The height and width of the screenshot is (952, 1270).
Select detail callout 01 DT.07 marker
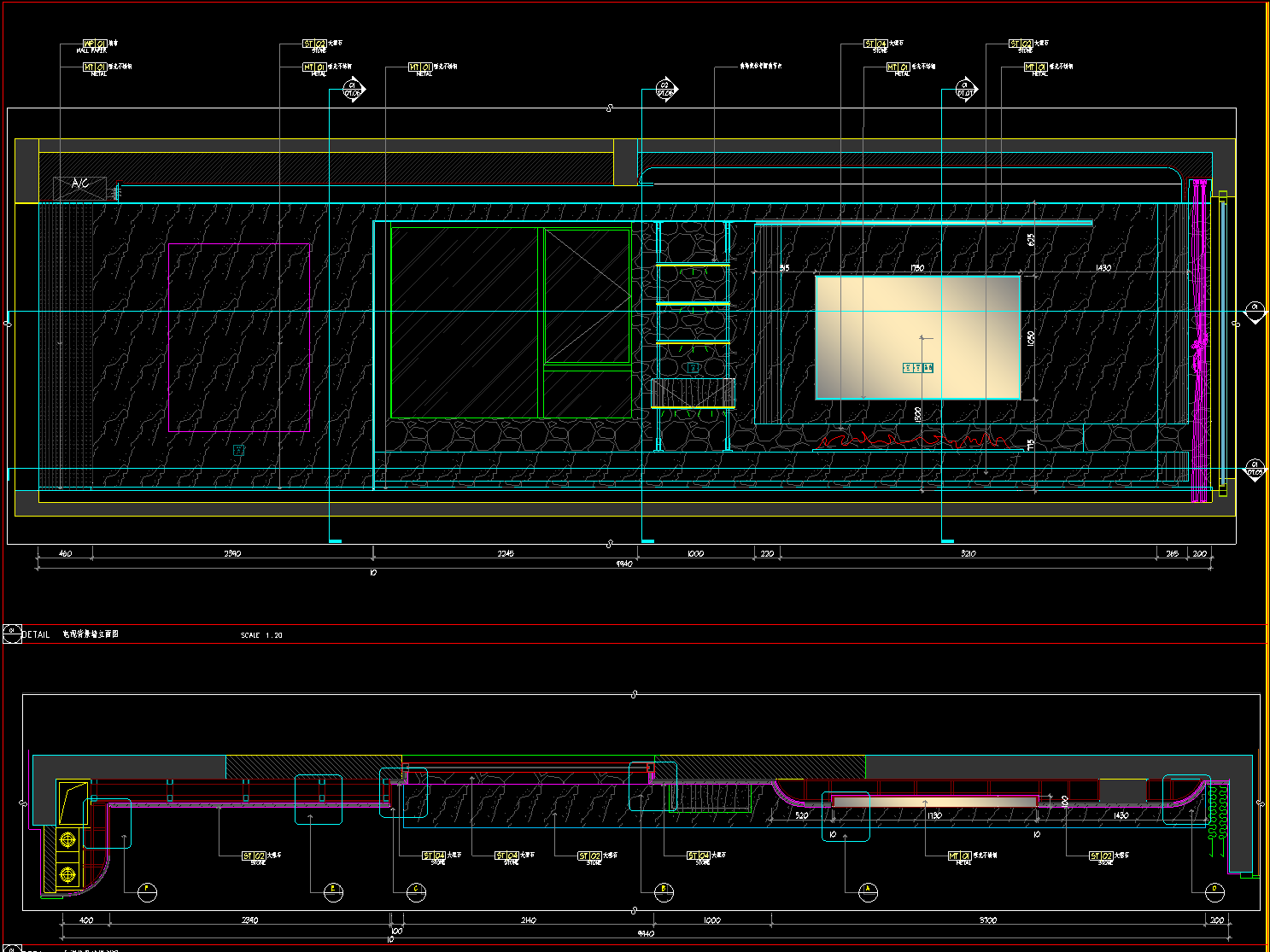coord(965,90)
